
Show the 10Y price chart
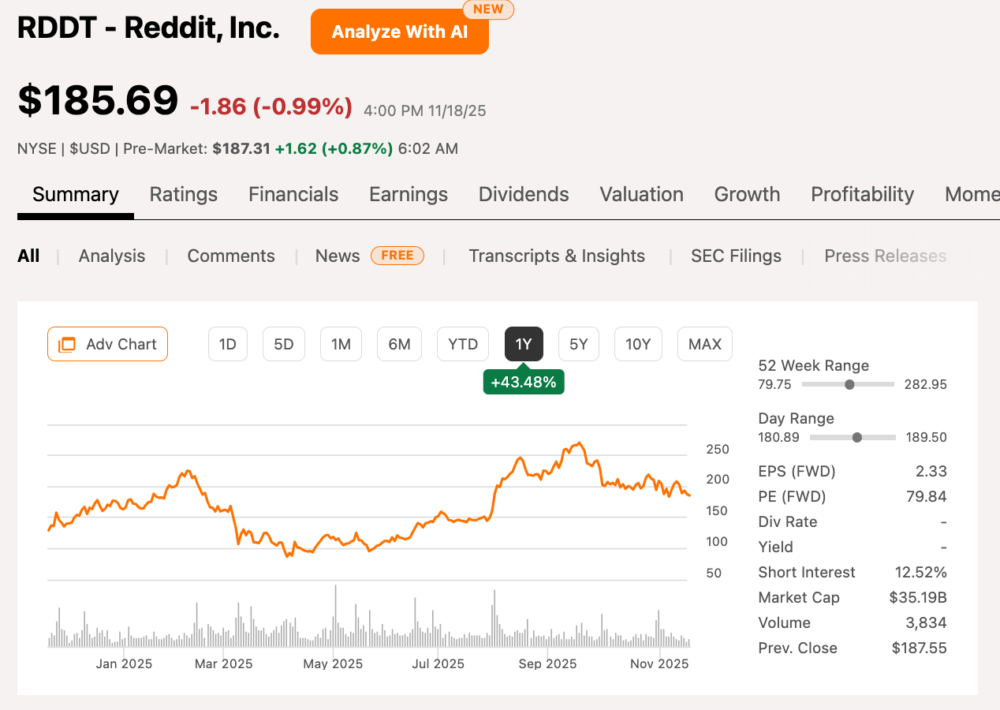(x=638, y=344)
